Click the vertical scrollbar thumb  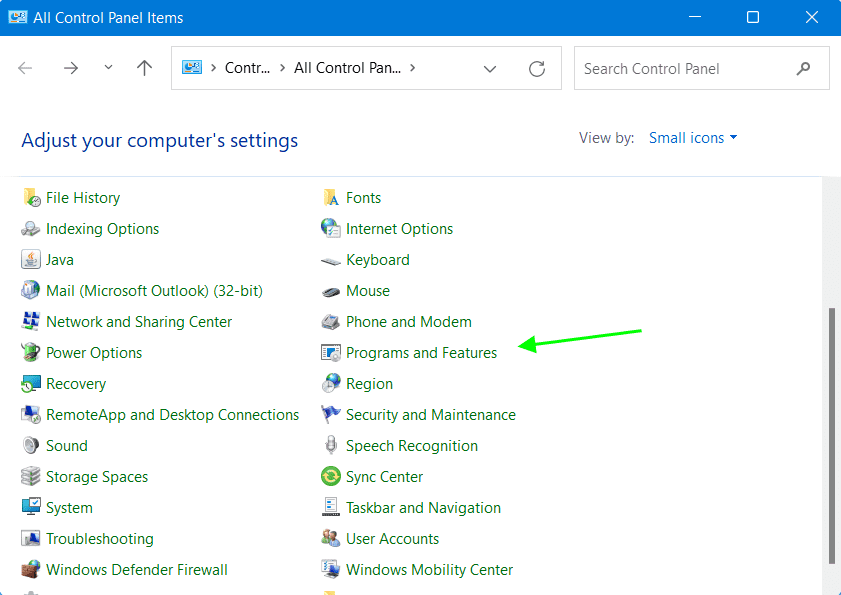[831, 436]
